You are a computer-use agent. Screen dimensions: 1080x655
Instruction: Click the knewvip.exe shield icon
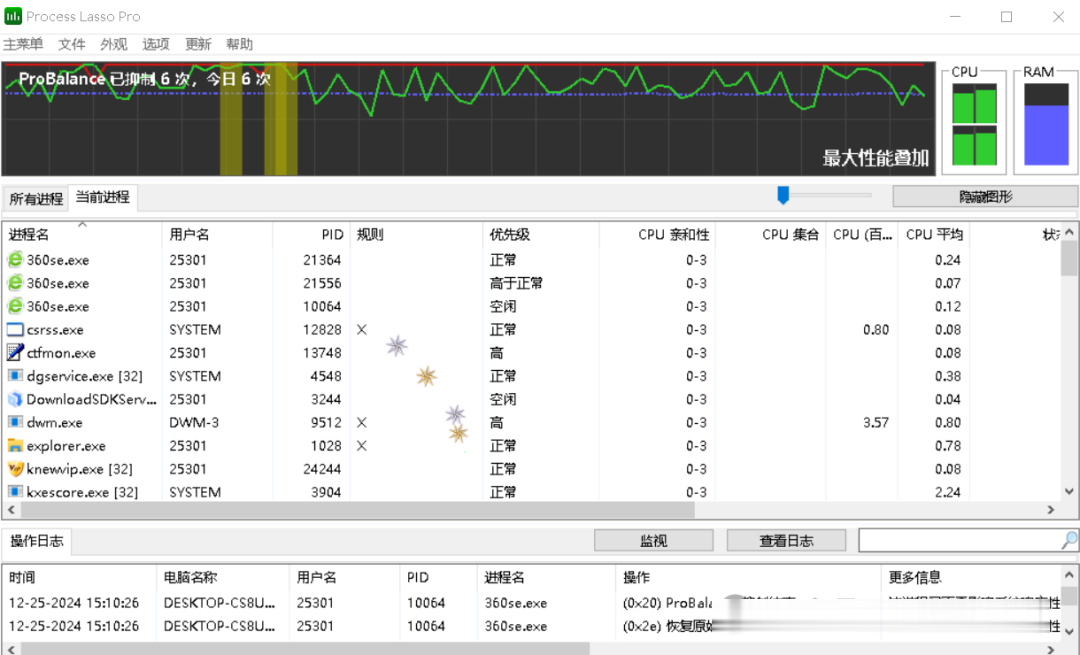point(14,469)
